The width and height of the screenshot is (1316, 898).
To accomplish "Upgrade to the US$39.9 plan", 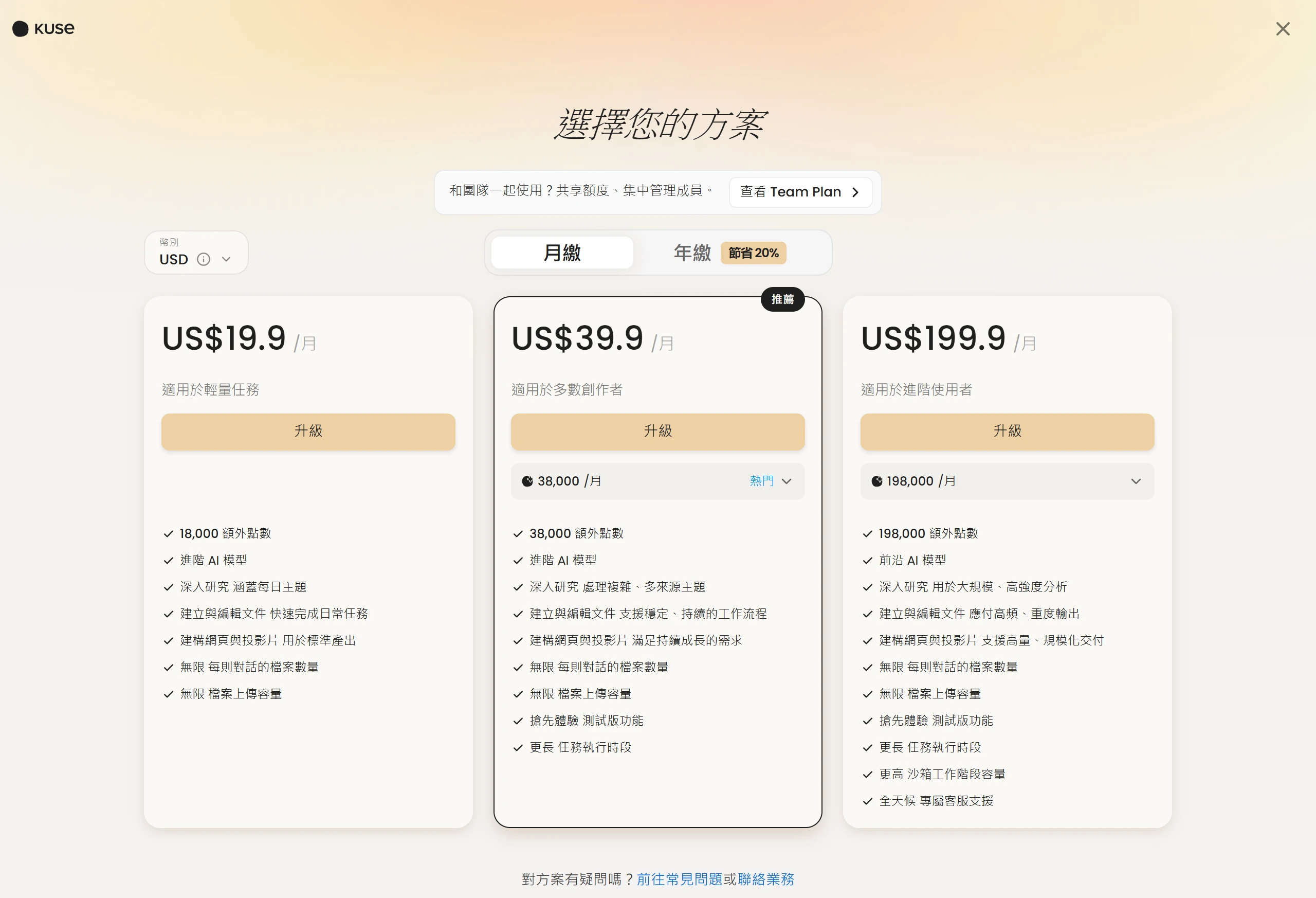I will 657,432.
